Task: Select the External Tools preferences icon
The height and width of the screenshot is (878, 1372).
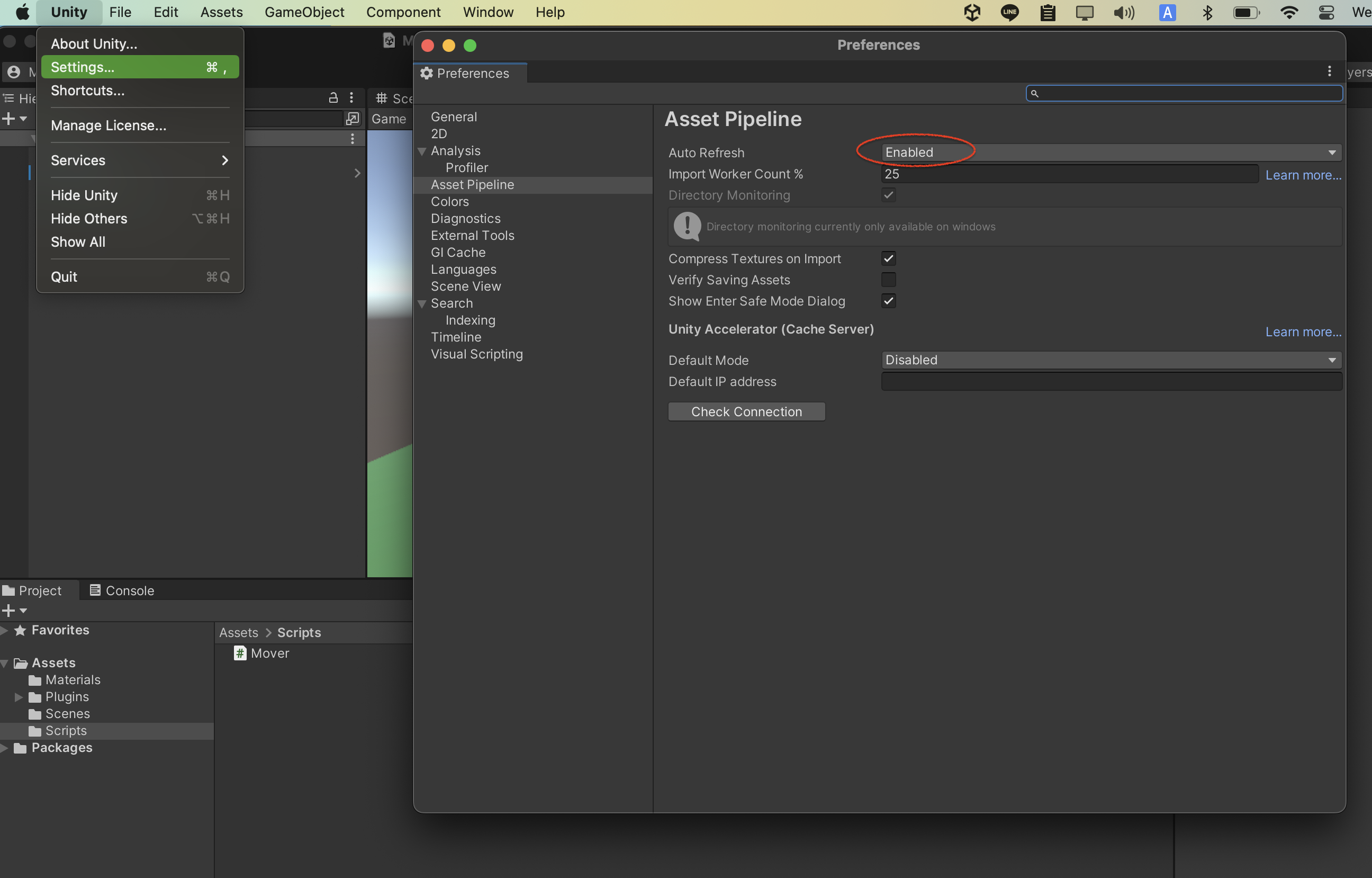Action: pyautogui.click(x=472, y=235)
